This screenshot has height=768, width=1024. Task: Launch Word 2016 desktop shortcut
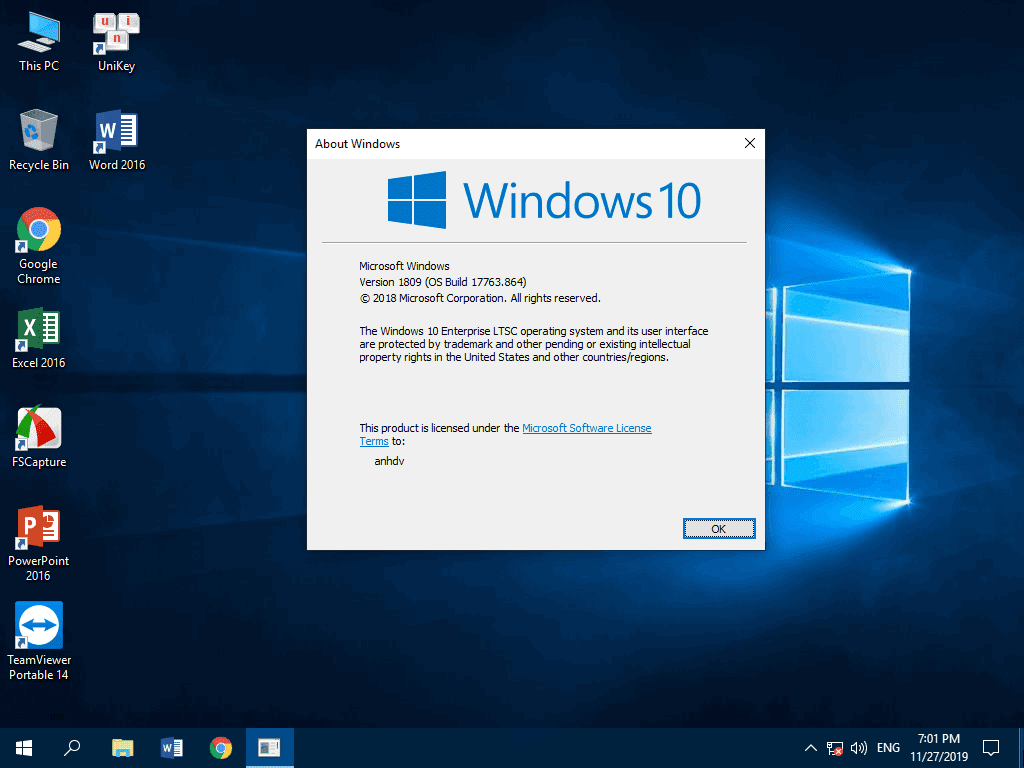coord(117,140)
